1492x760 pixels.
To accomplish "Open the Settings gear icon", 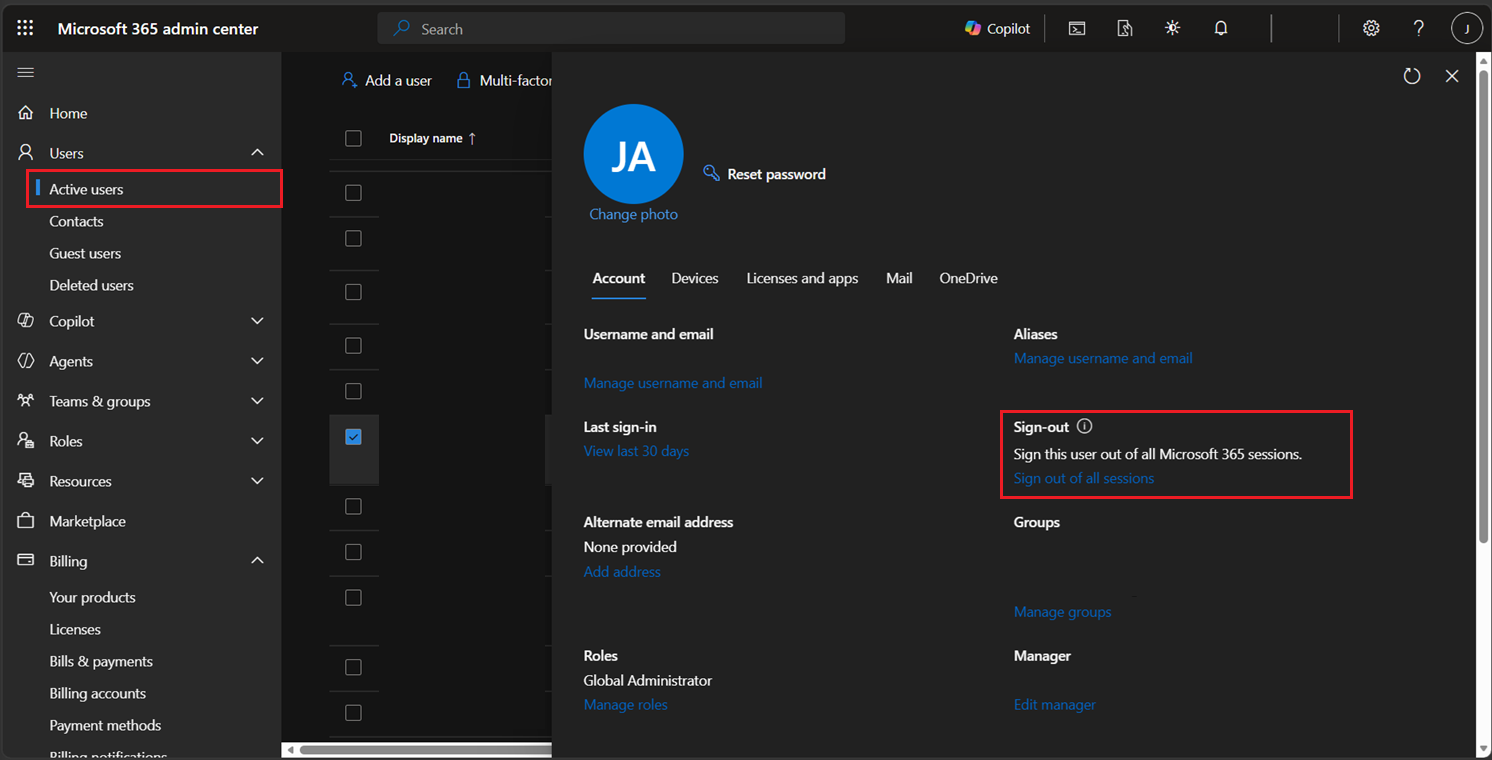I will click(1371, 29).
